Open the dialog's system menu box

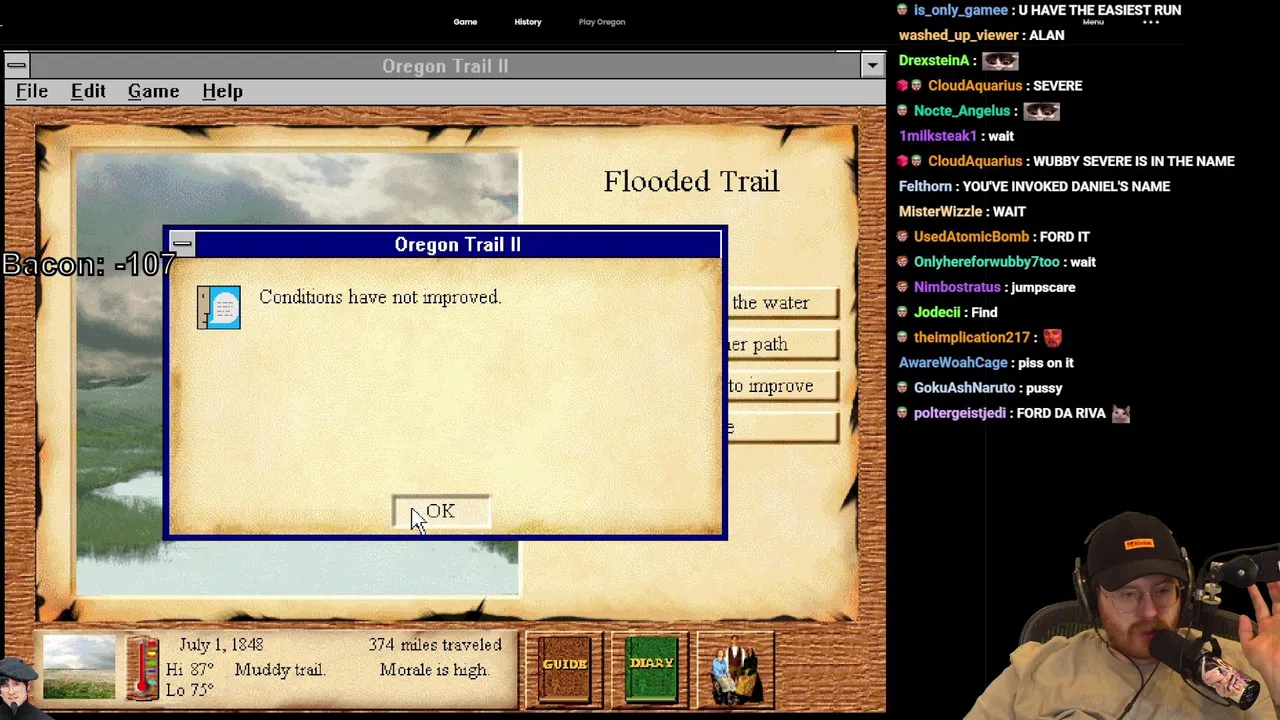[182, 244]
